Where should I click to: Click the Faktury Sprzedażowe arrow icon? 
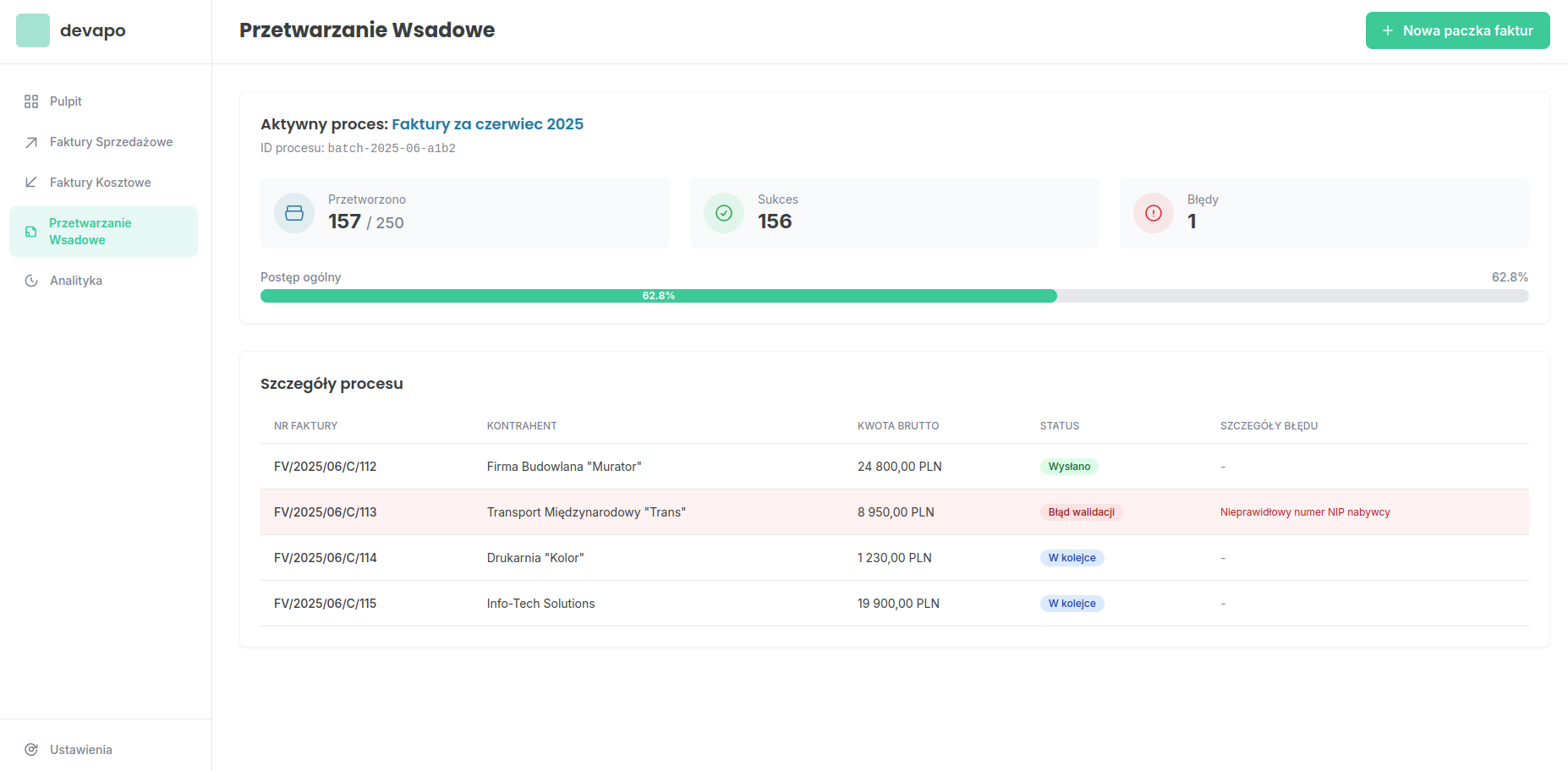click(x=31, y=142)
